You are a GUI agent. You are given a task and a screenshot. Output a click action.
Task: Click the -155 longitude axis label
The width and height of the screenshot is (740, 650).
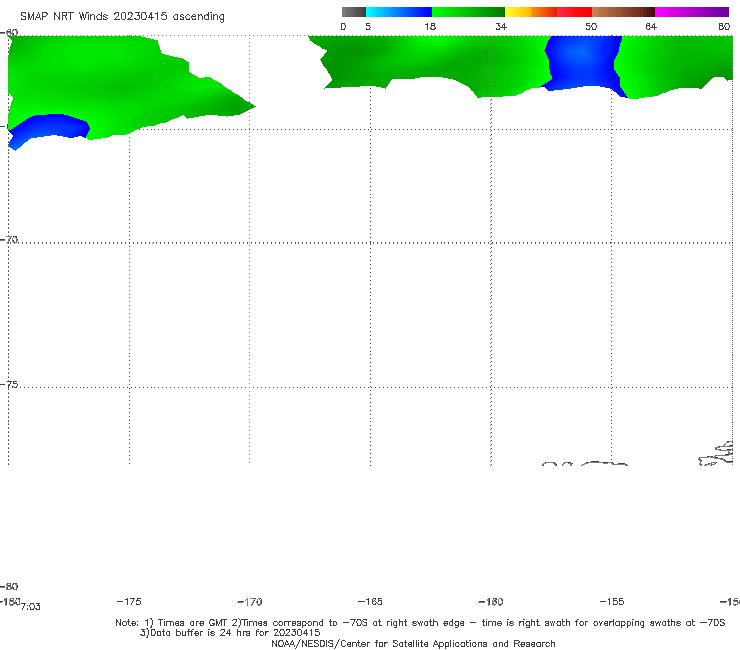click(x=612, y=602)
